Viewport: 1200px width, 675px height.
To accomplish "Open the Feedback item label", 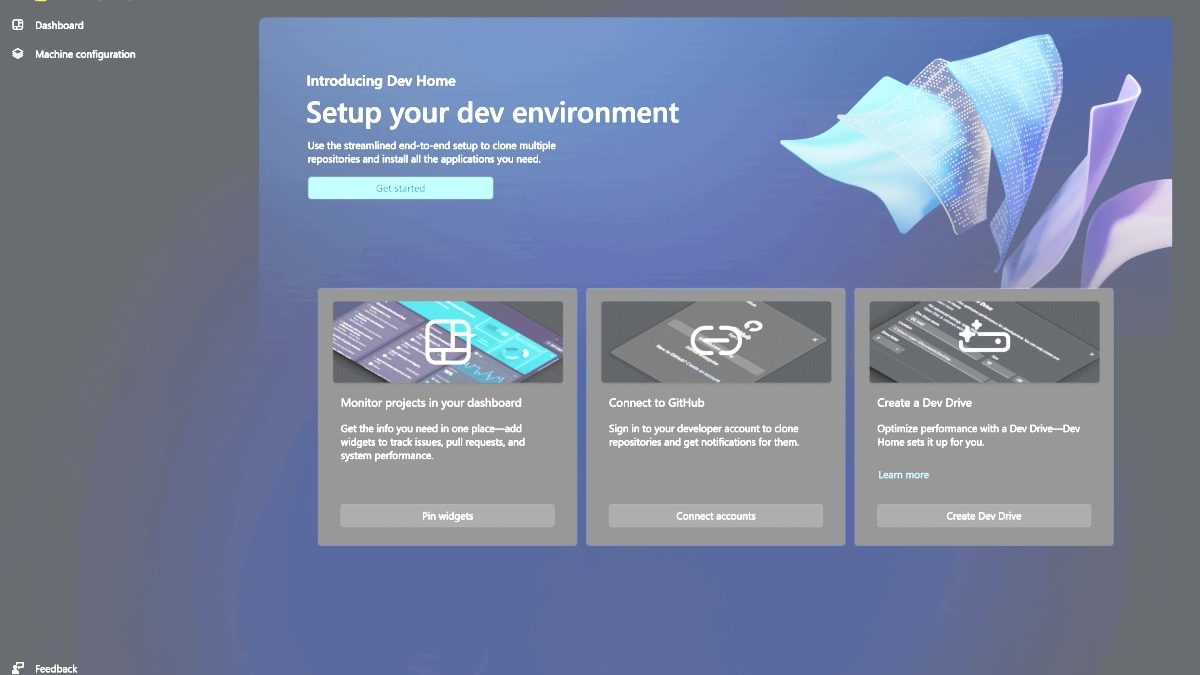I will pos(56,668).
